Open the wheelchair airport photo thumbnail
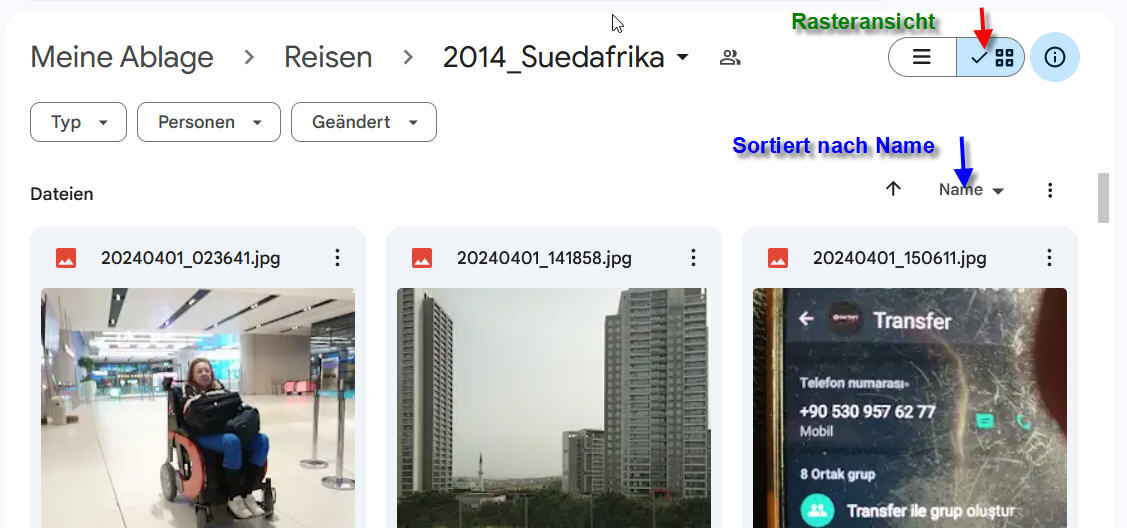Viewport: 1127px width, 528px height. (x=198, y=407)
